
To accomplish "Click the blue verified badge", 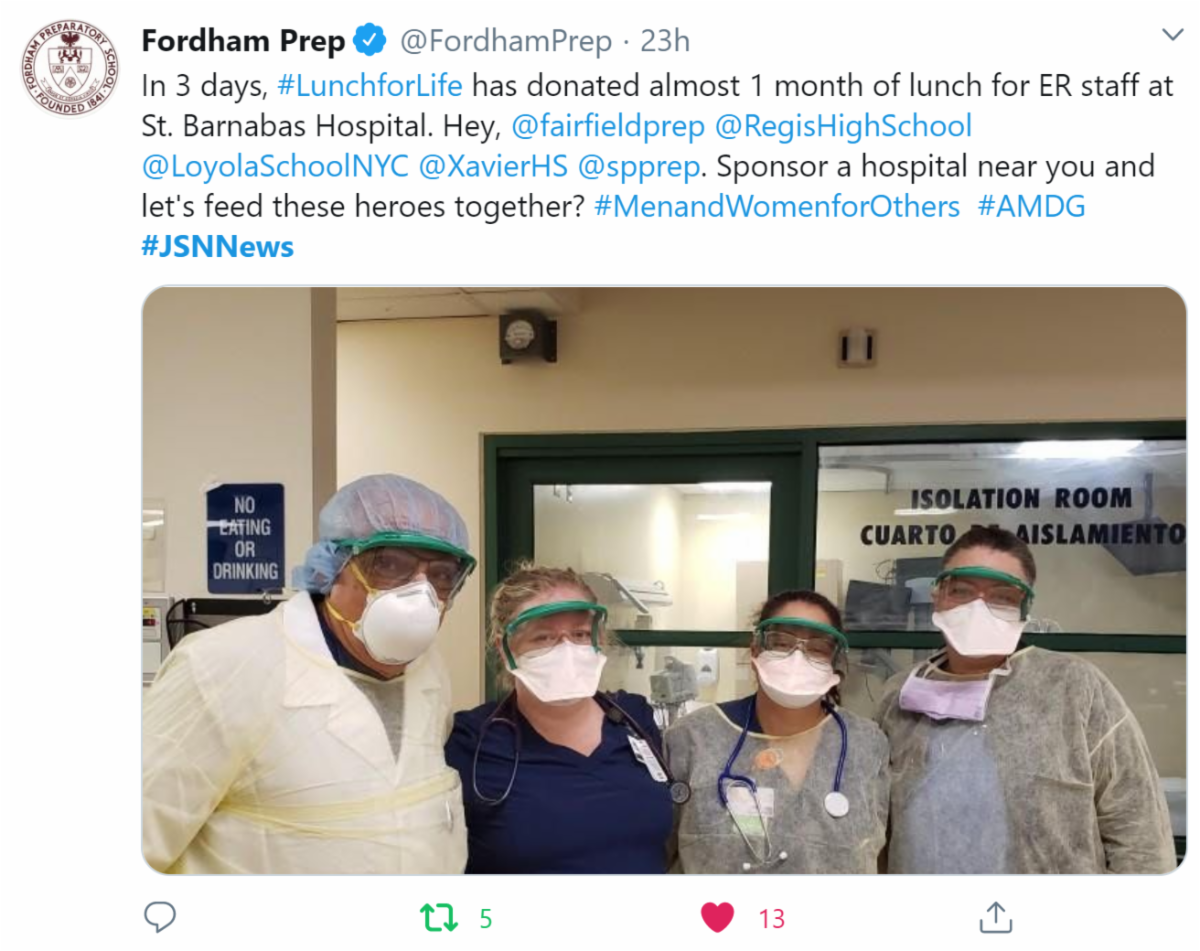I will [371, 42].
